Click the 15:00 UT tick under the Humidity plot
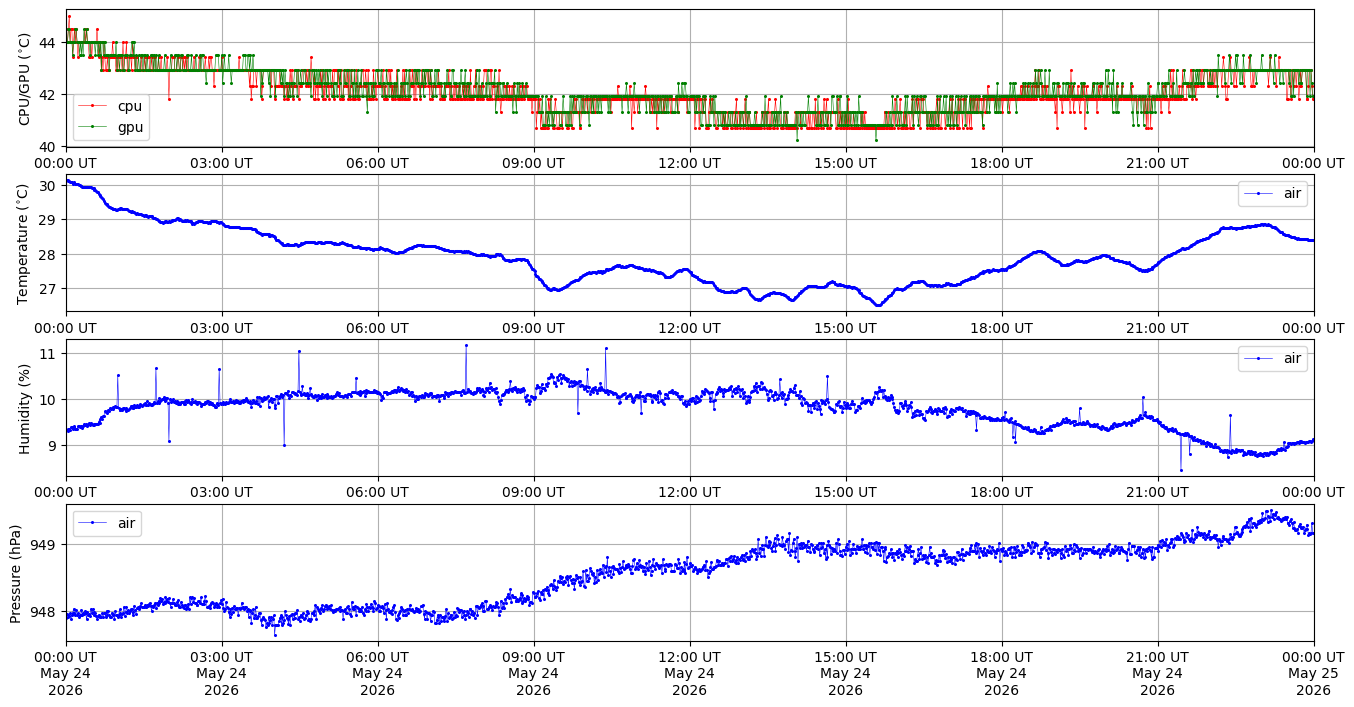 [845, 492]
